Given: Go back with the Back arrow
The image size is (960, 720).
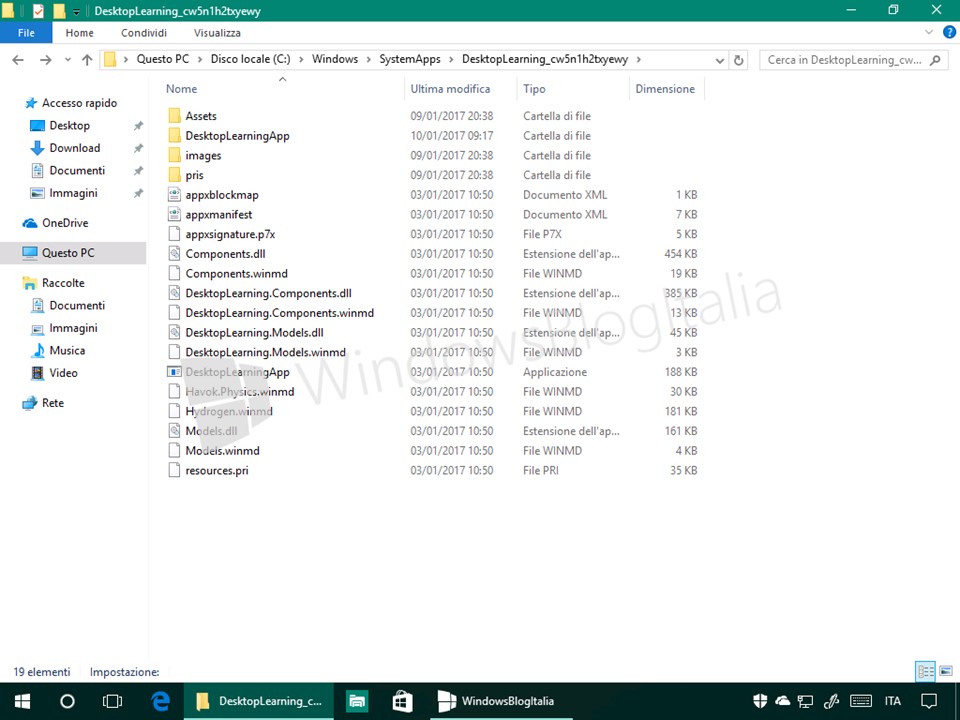Looking at the screenshot, I should coord(18,59).
